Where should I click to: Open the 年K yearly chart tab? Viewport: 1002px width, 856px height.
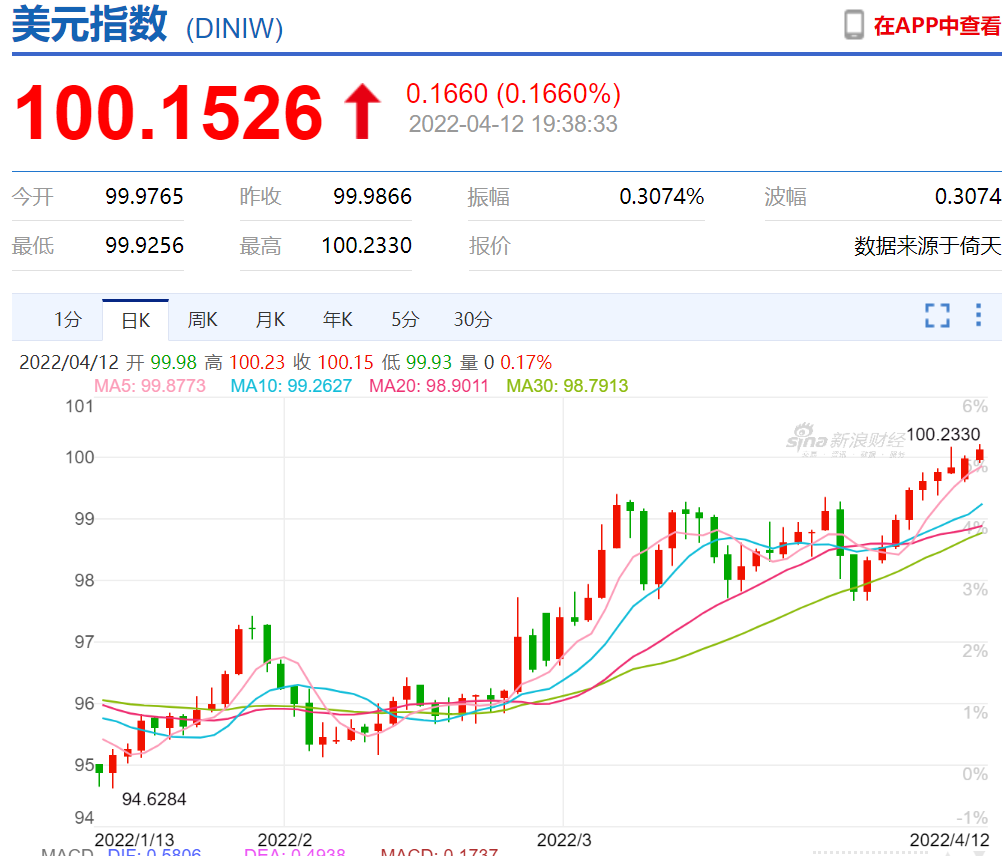337,320
